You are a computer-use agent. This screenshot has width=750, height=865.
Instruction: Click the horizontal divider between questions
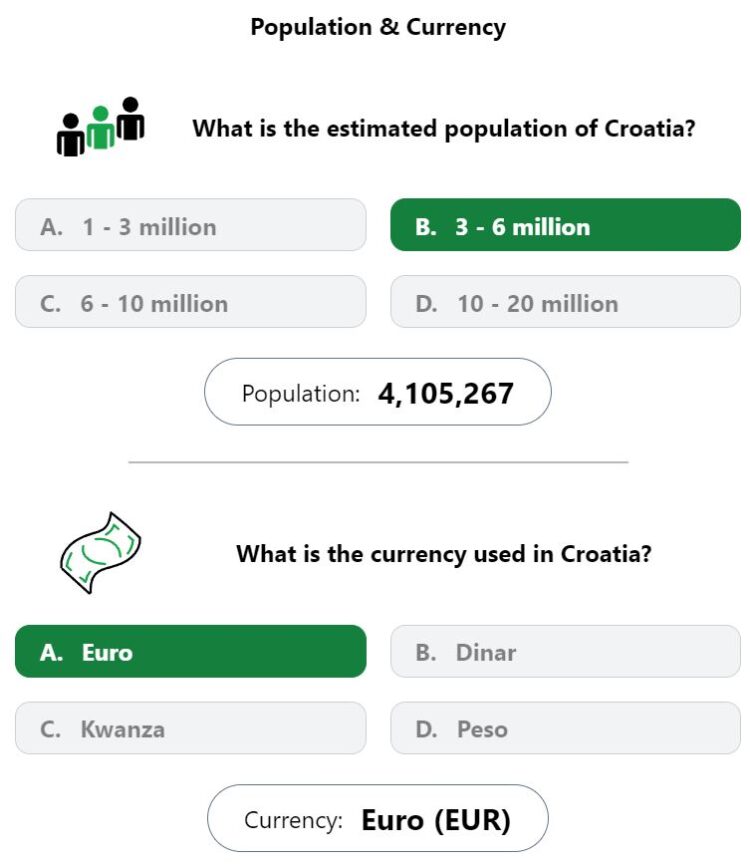click(378, 462)
